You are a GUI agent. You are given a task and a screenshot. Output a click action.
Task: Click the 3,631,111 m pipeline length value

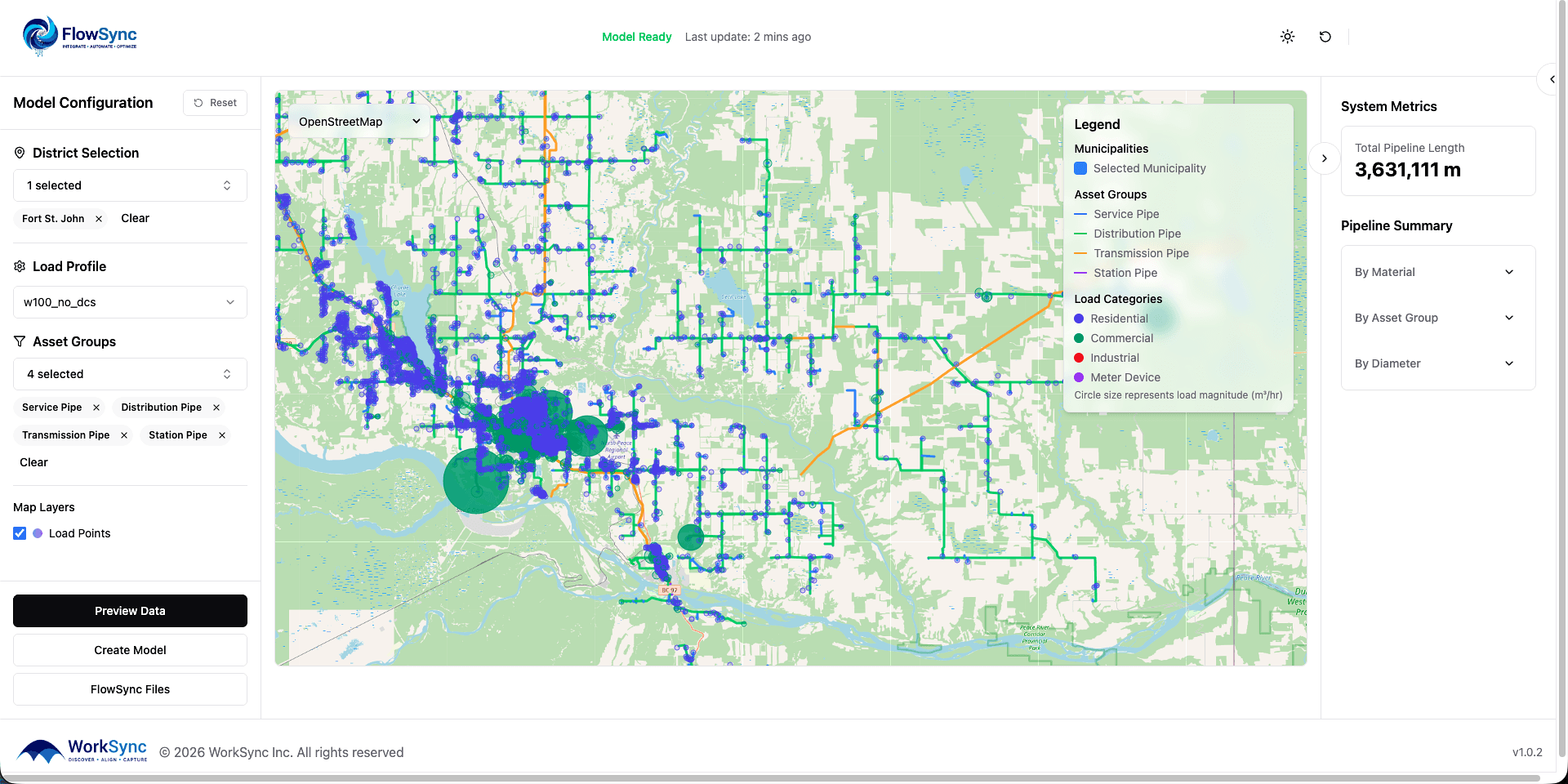click(x=1408, y=170)
